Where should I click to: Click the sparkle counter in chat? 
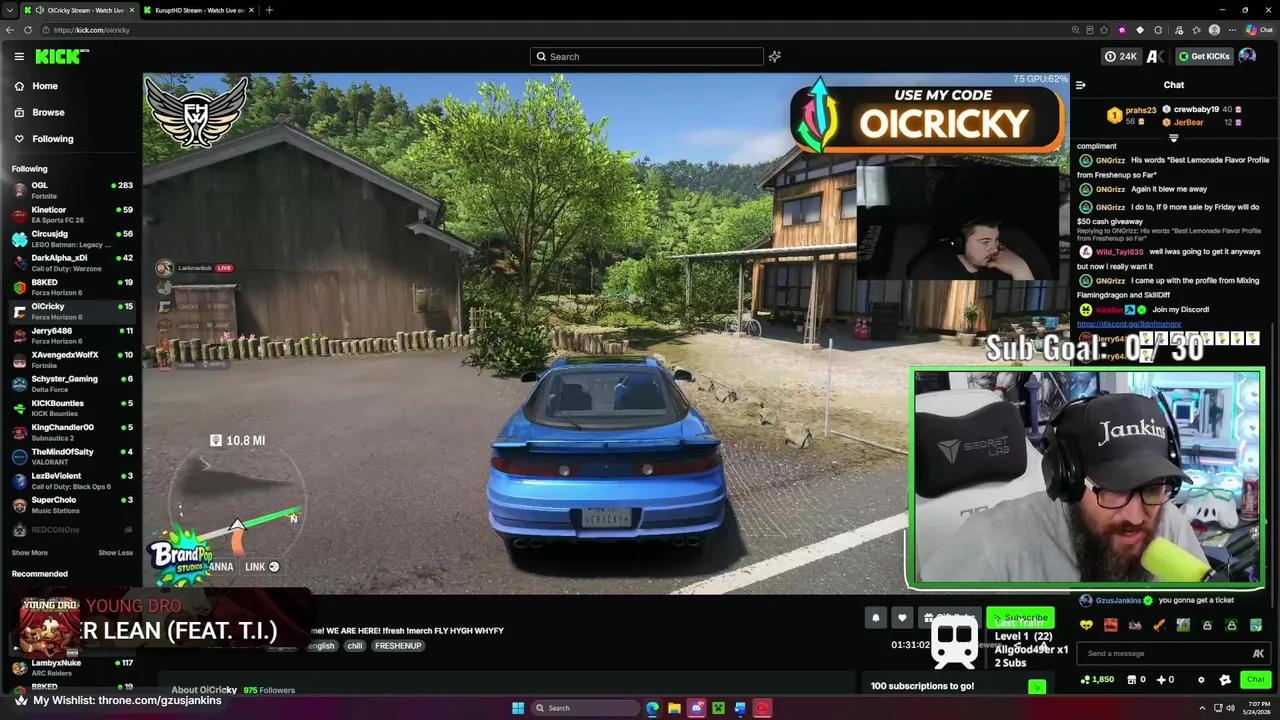(1165, 680)
